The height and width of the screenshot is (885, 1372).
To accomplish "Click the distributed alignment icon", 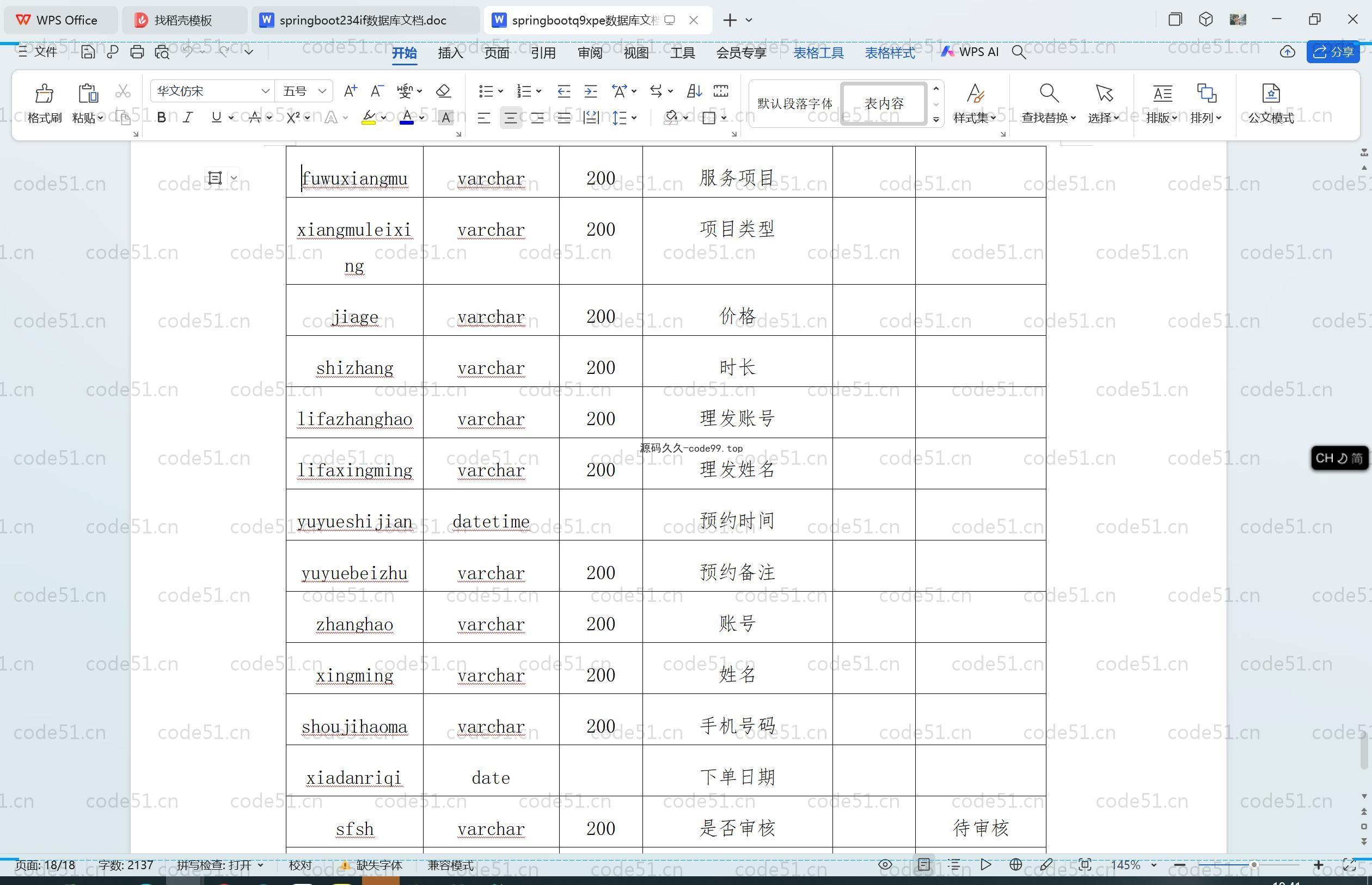I will (591, 118).
